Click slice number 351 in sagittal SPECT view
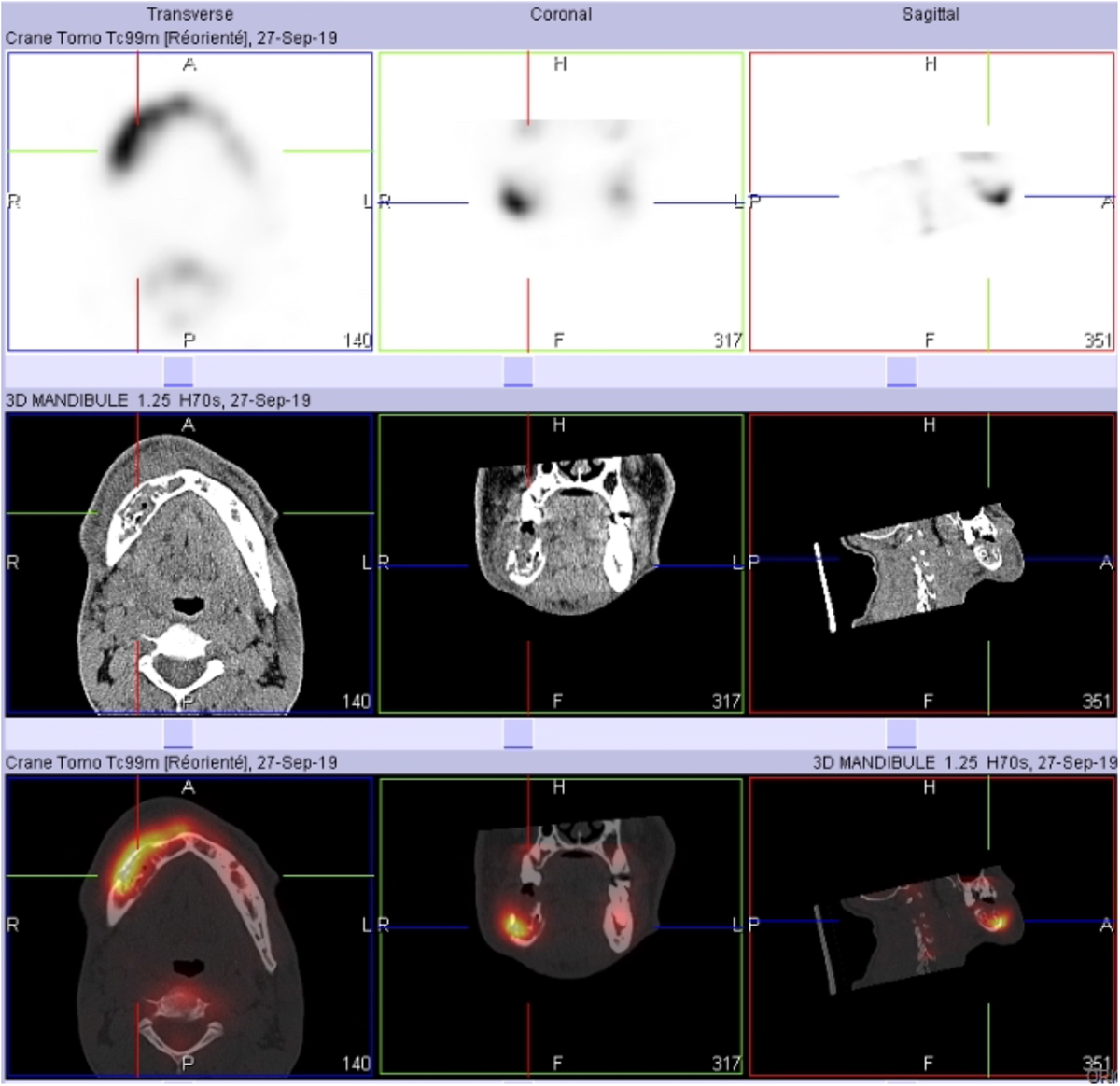This screenshot has width=1120, height=1086. click(x=1098, y=341)
